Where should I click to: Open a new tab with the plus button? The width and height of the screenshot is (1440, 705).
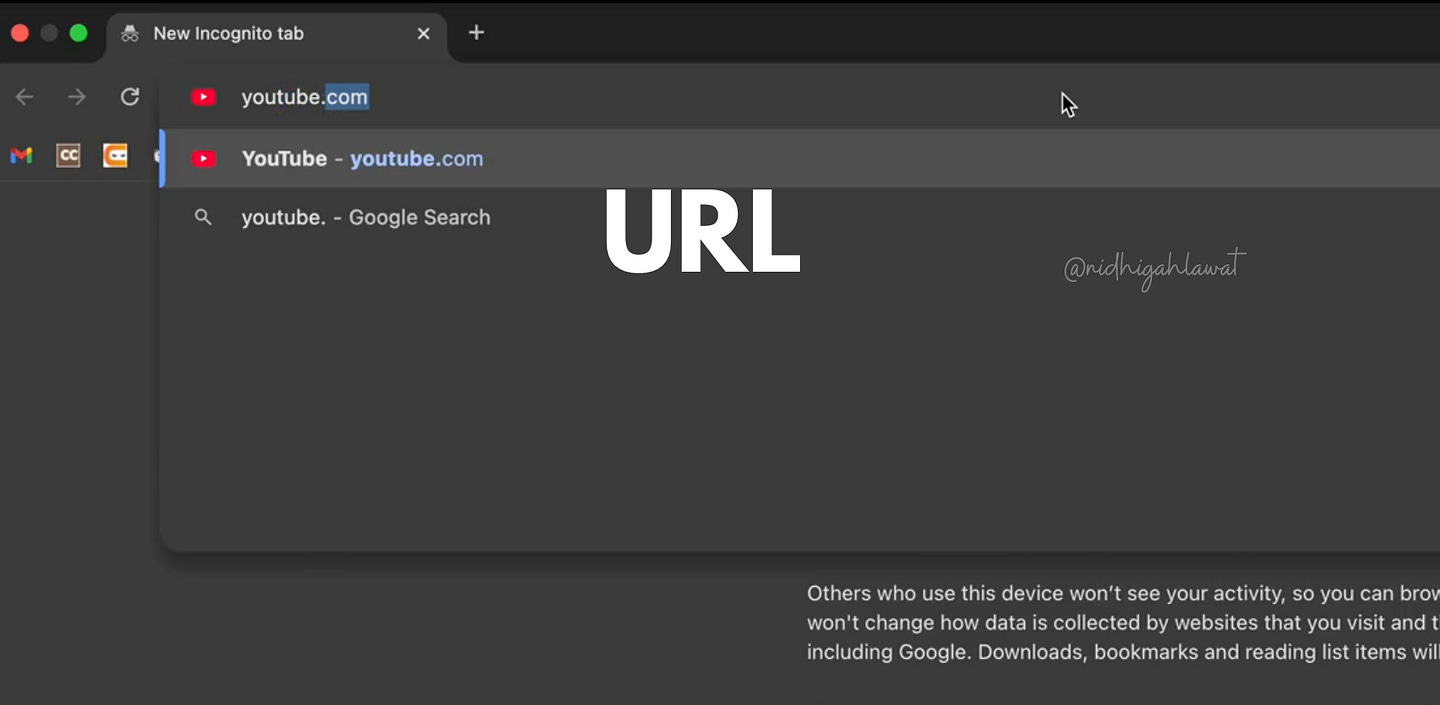(476, 33)
